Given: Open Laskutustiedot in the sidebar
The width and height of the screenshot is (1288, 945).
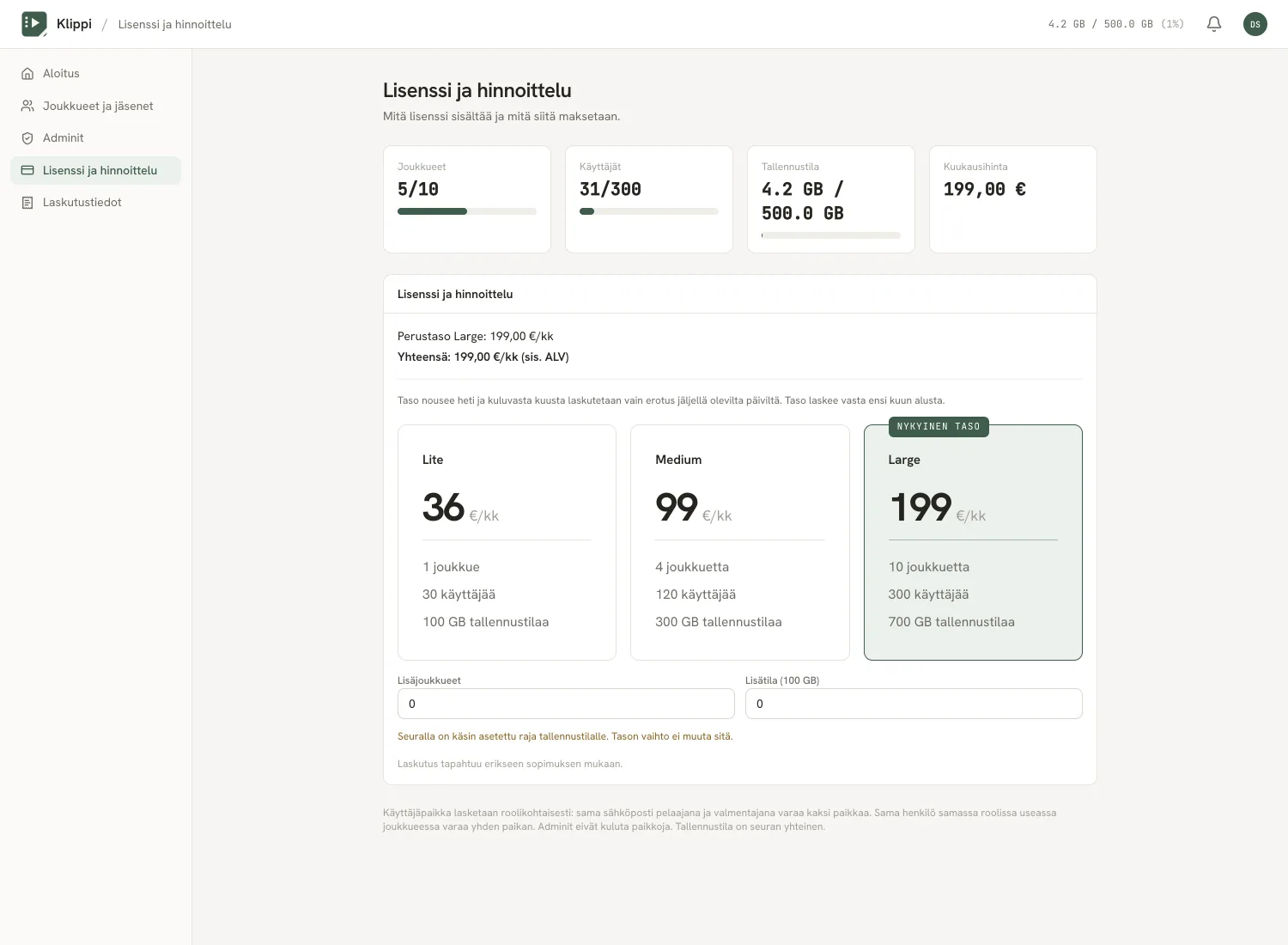Looking at the screenshot, I should pos(95,203).
